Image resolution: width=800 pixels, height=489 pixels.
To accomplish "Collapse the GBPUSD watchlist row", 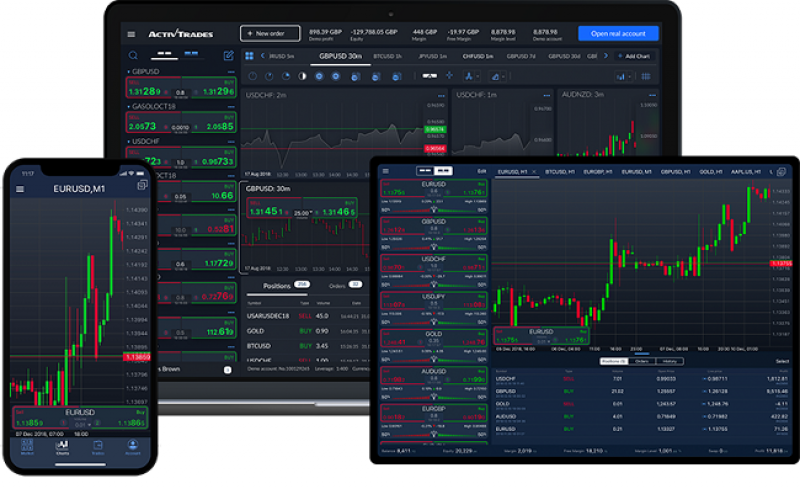I will [x=129, y=71].
